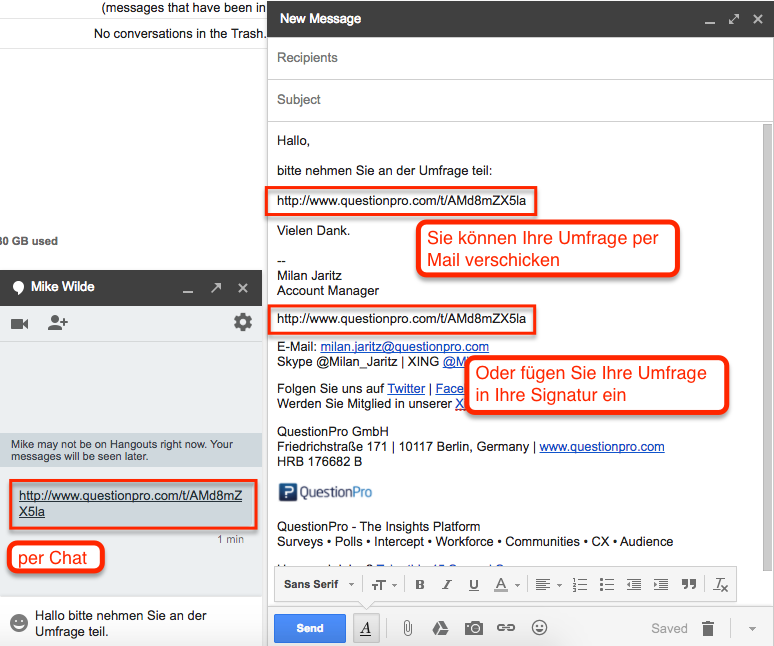Discard the draft with trash icon
The image size is (774, 646).
click(x=708, y=628)
